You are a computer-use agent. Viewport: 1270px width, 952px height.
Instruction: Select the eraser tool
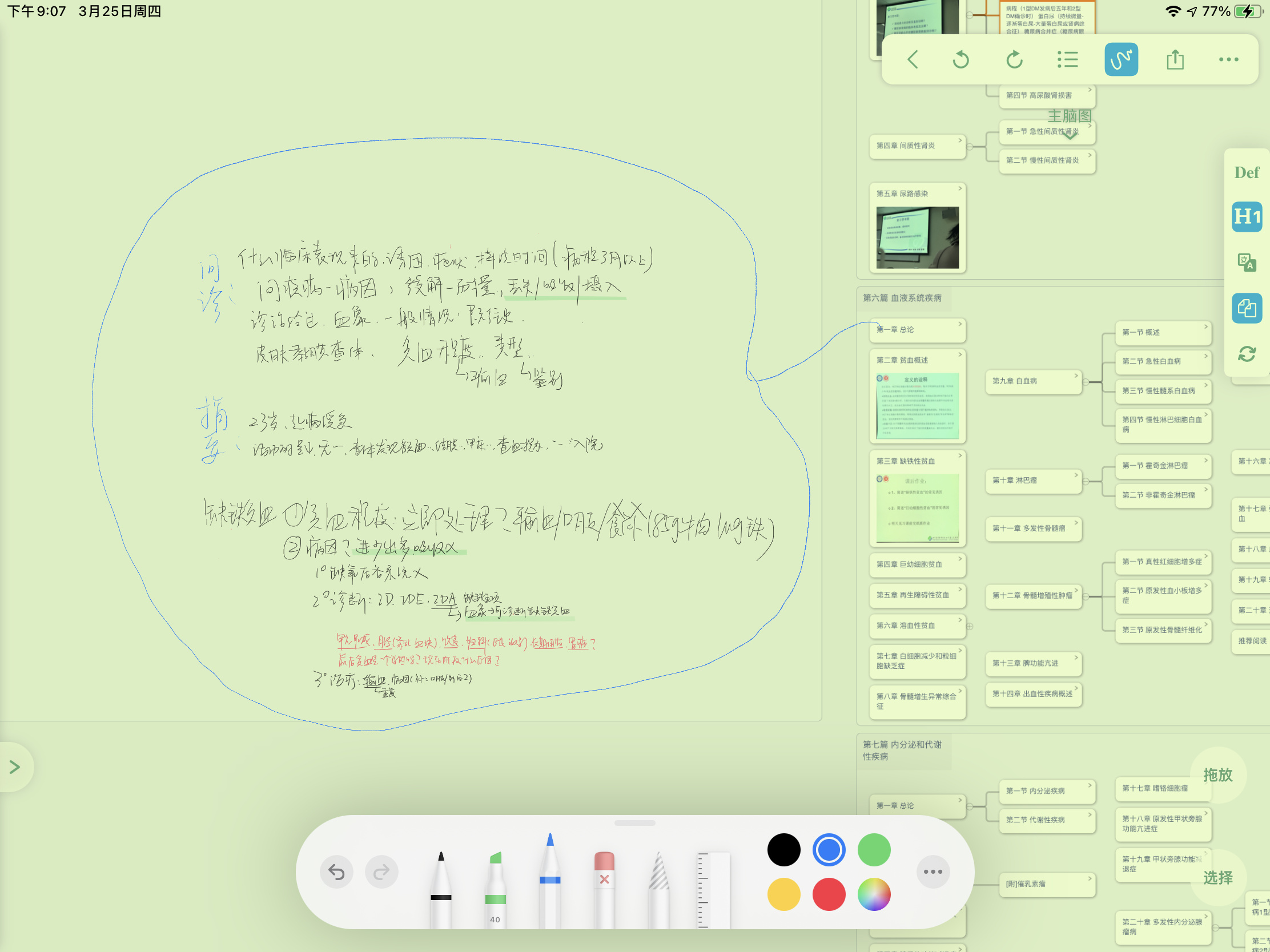(604, 886)
